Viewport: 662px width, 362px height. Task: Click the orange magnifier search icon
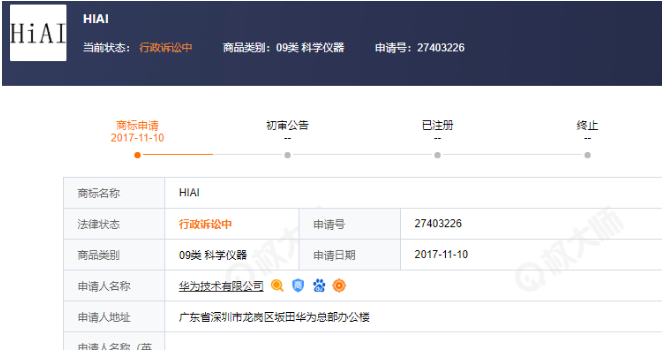click(277, 286)
